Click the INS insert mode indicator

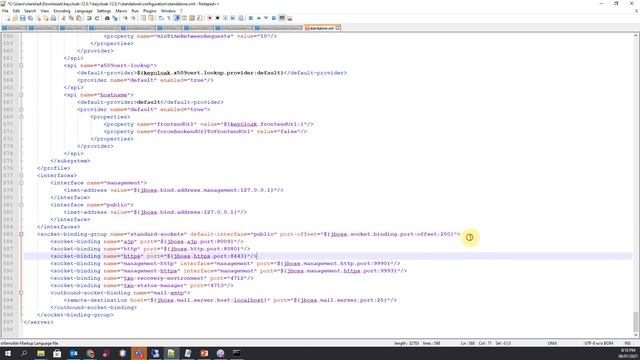click(628, 343)
